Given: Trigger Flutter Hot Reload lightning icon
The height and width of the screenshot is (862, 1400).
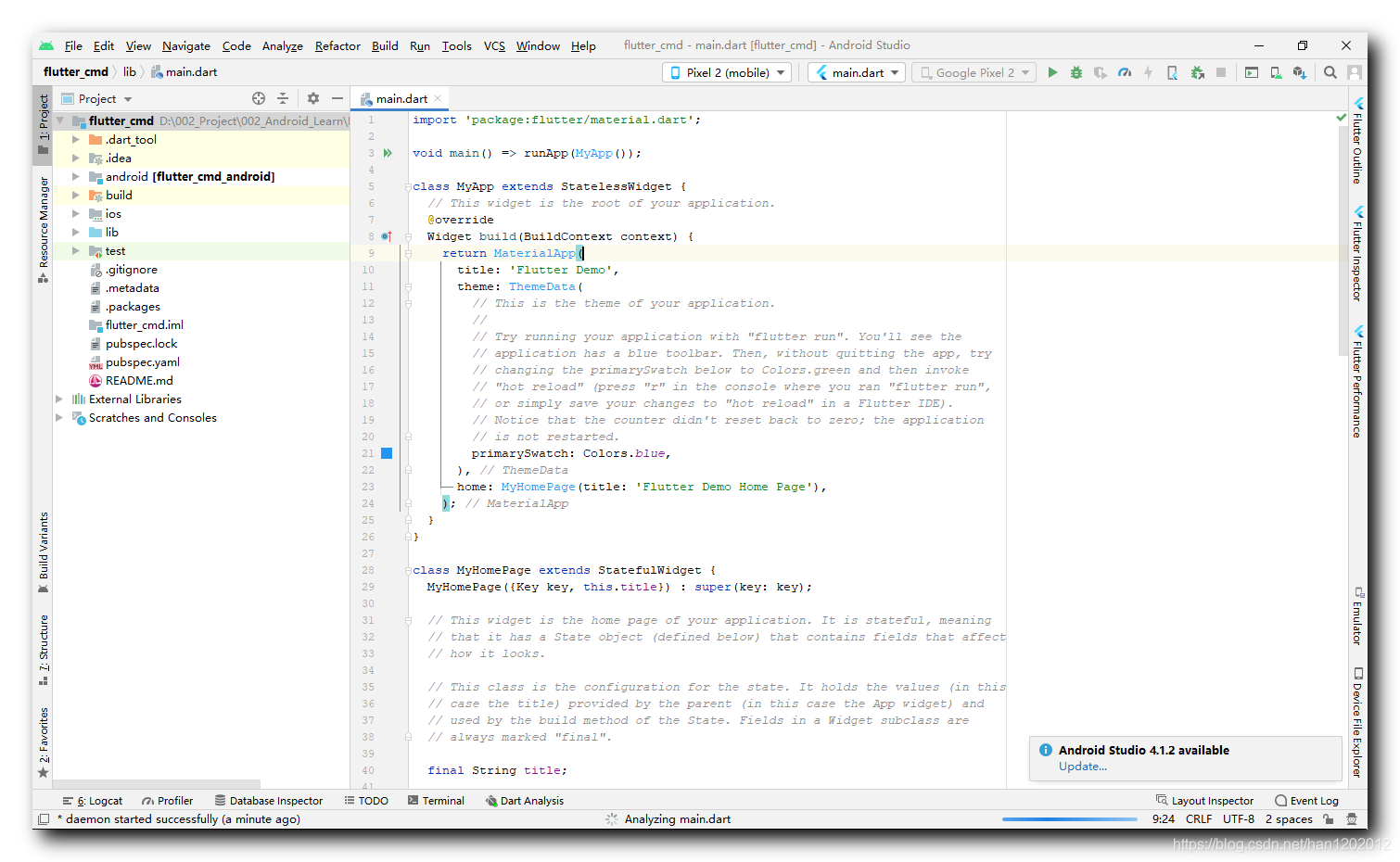Looking at the screenshot, I should point(1149,72).
